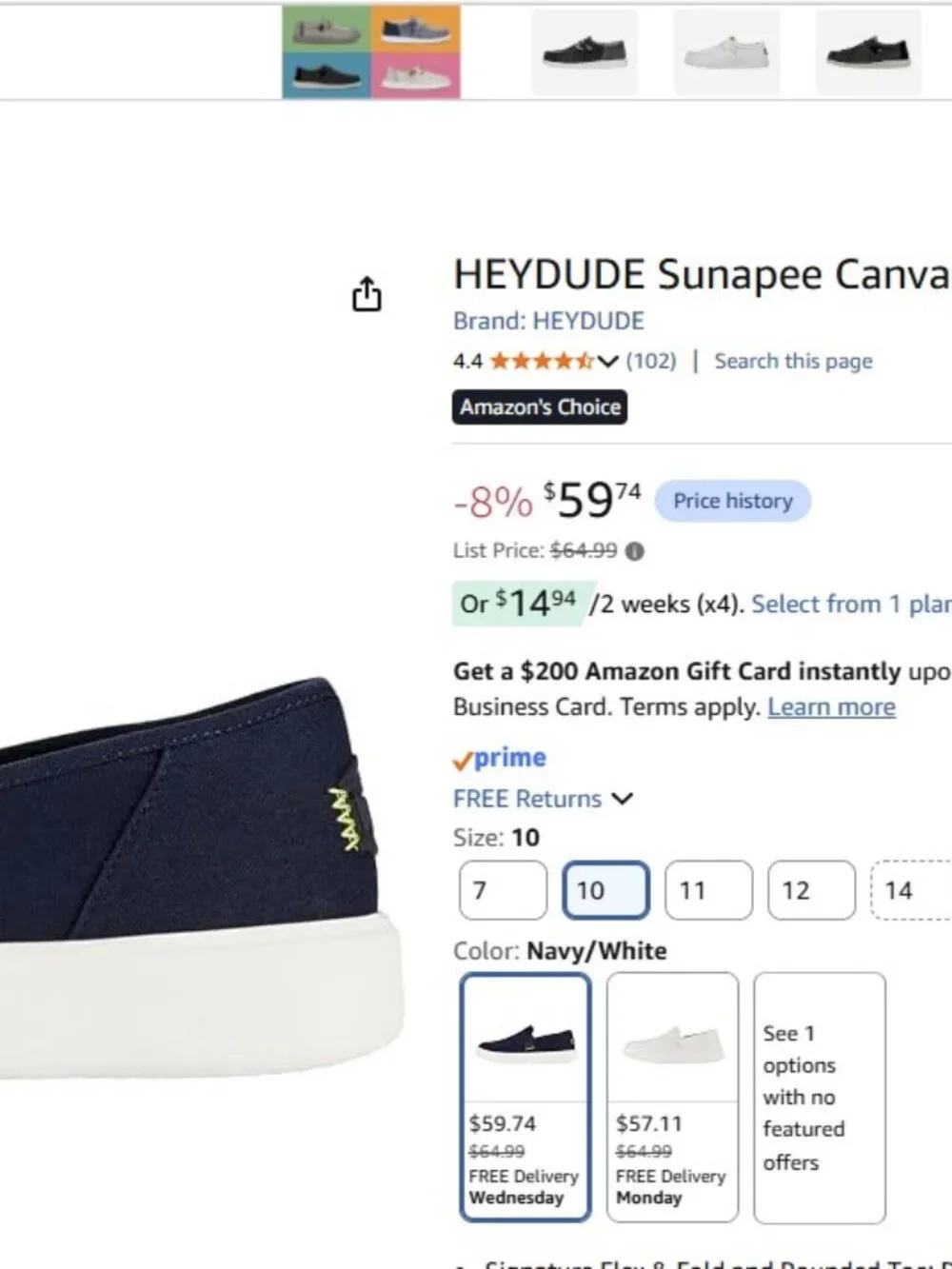Click Search this page link
The width and height of the screenshot is (952, 1269).
coord(793,362)
